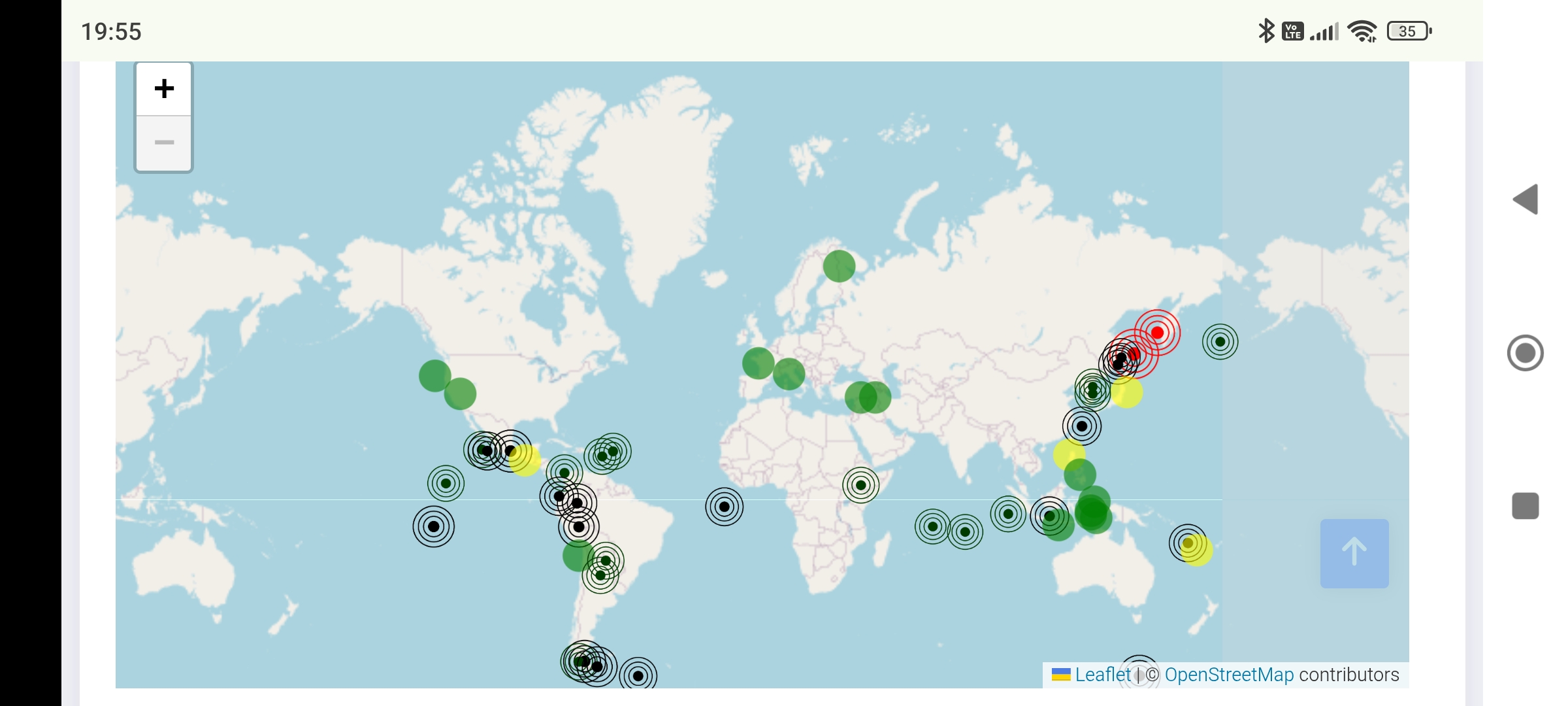Click the map zoom out minus button
This screenshot has width=1568, height=706.
[x=164, y=143]
